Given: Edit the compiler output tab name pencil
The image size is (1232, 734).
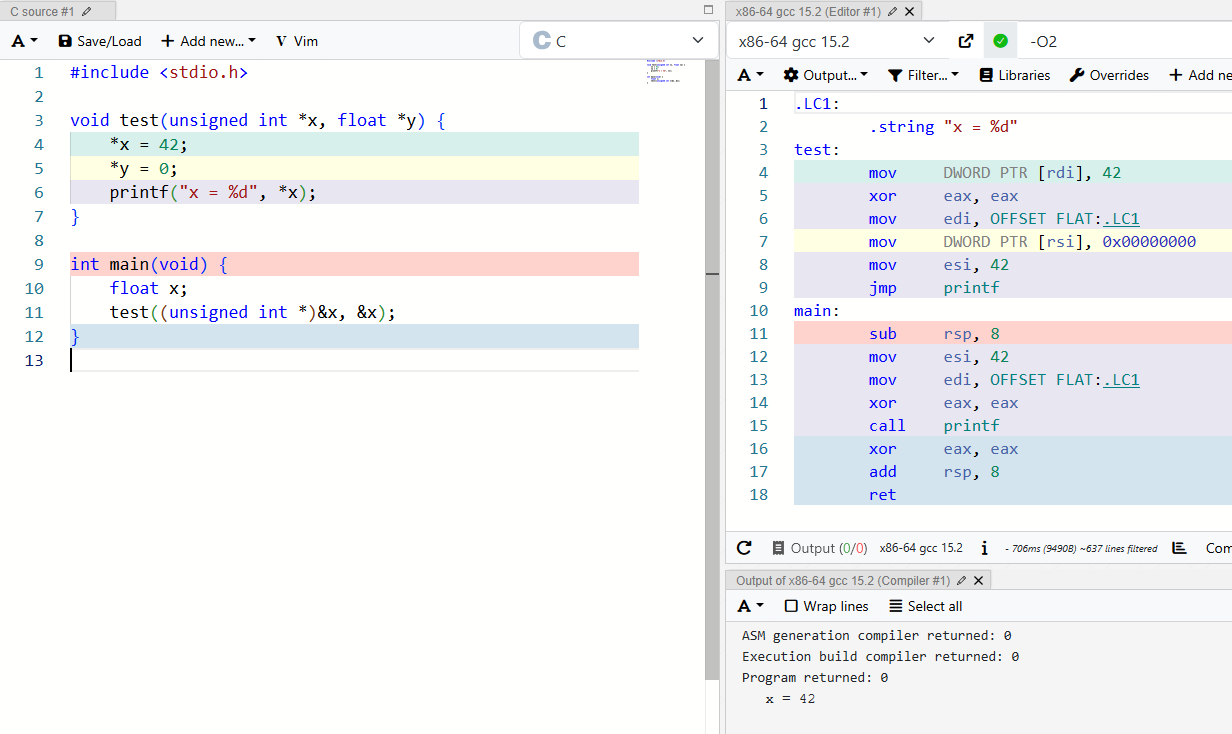Looking at the screenshot, I should (x=961, y=580).
